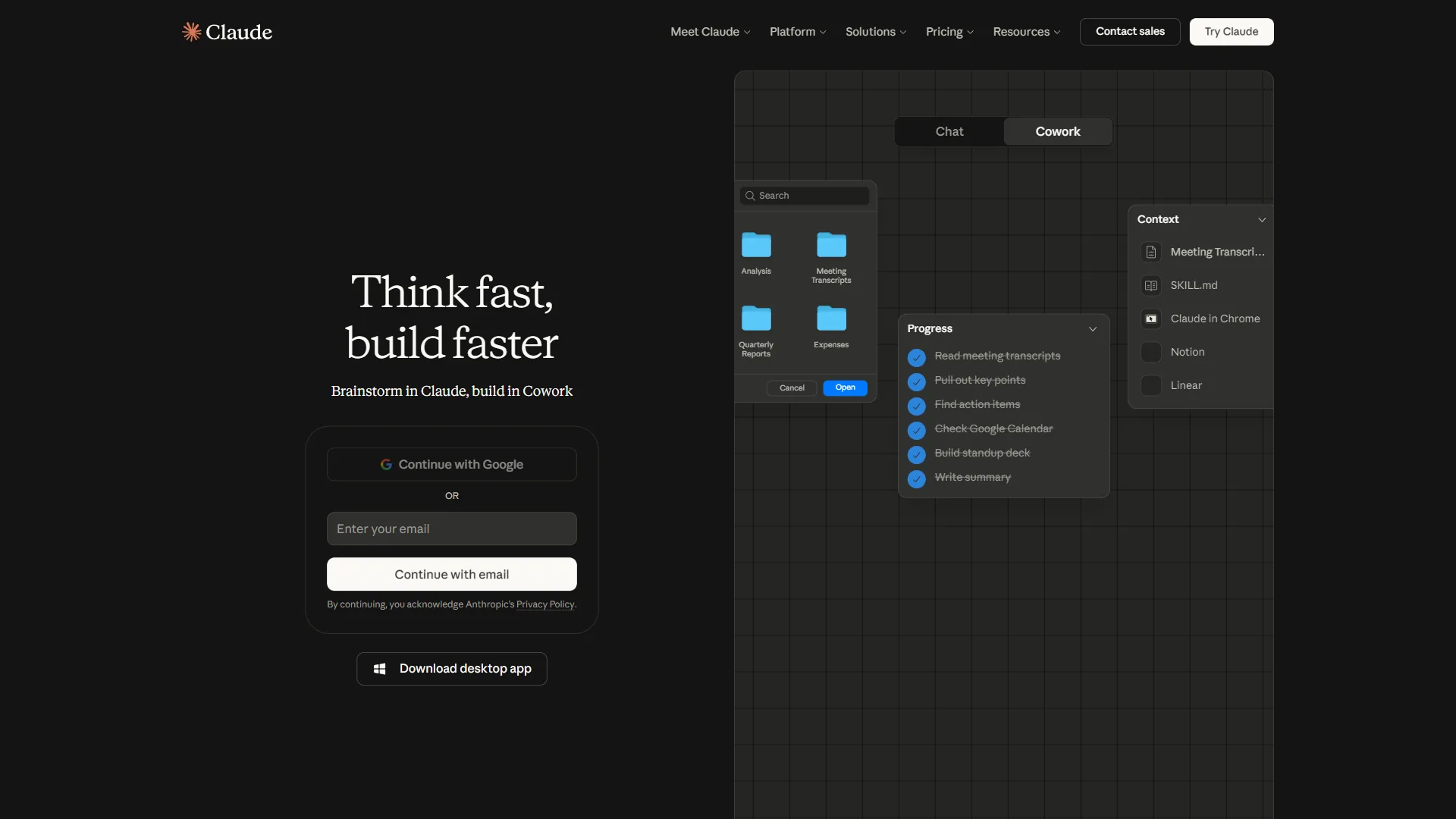The image size is (1456, 819).
Task: Click the Google logo in the sign-in button
Action: pos(386,464)
